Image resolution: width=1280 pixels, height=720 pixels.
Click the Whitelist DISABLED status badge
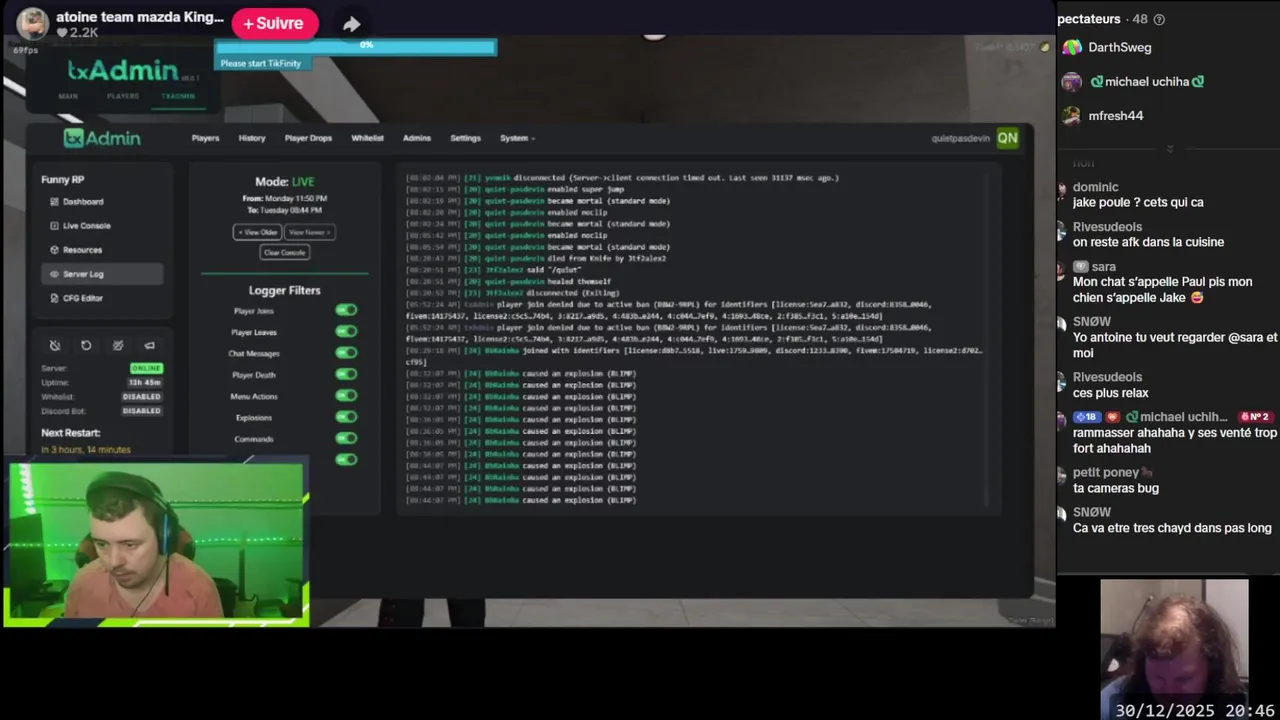pyautogui.click(x=142, y=396)
